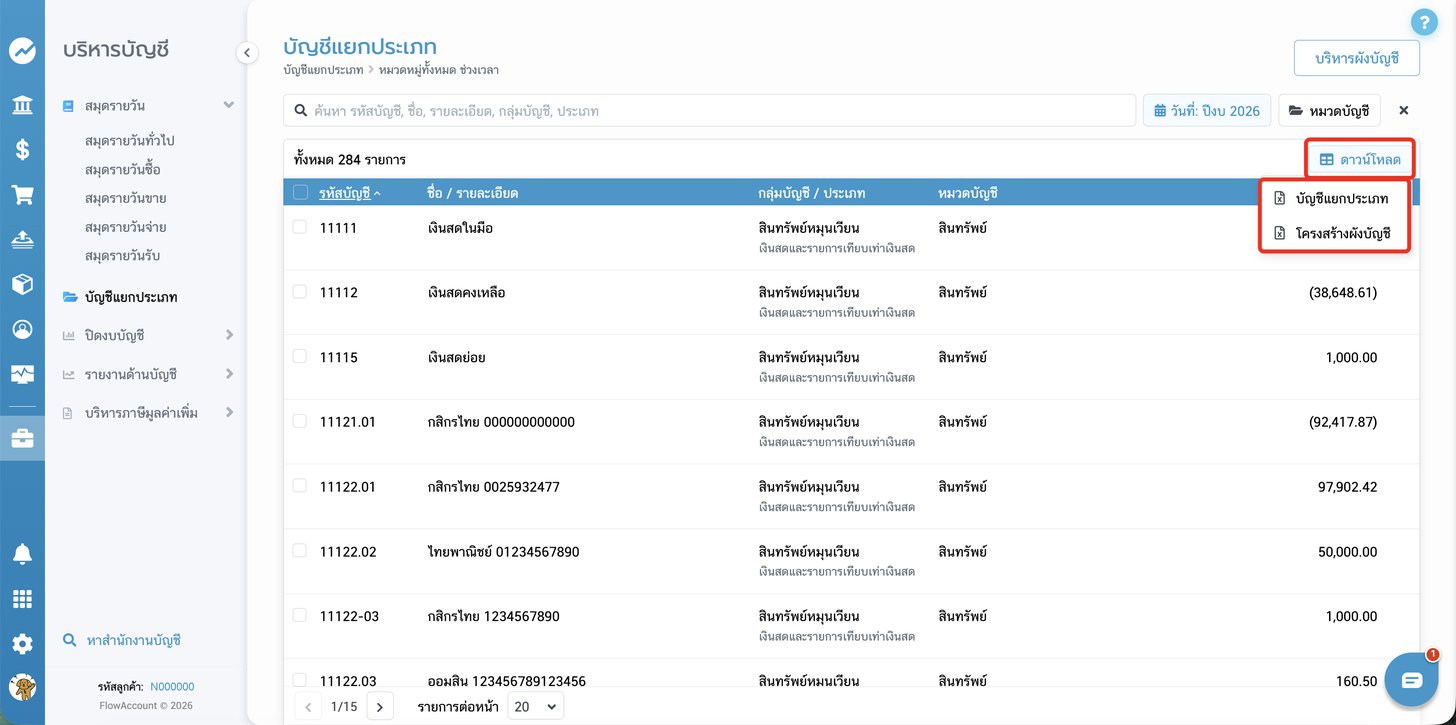Go to next page arrow in pagination
The width and height of the screenshot is (1456, 725).
pos(379,706)
